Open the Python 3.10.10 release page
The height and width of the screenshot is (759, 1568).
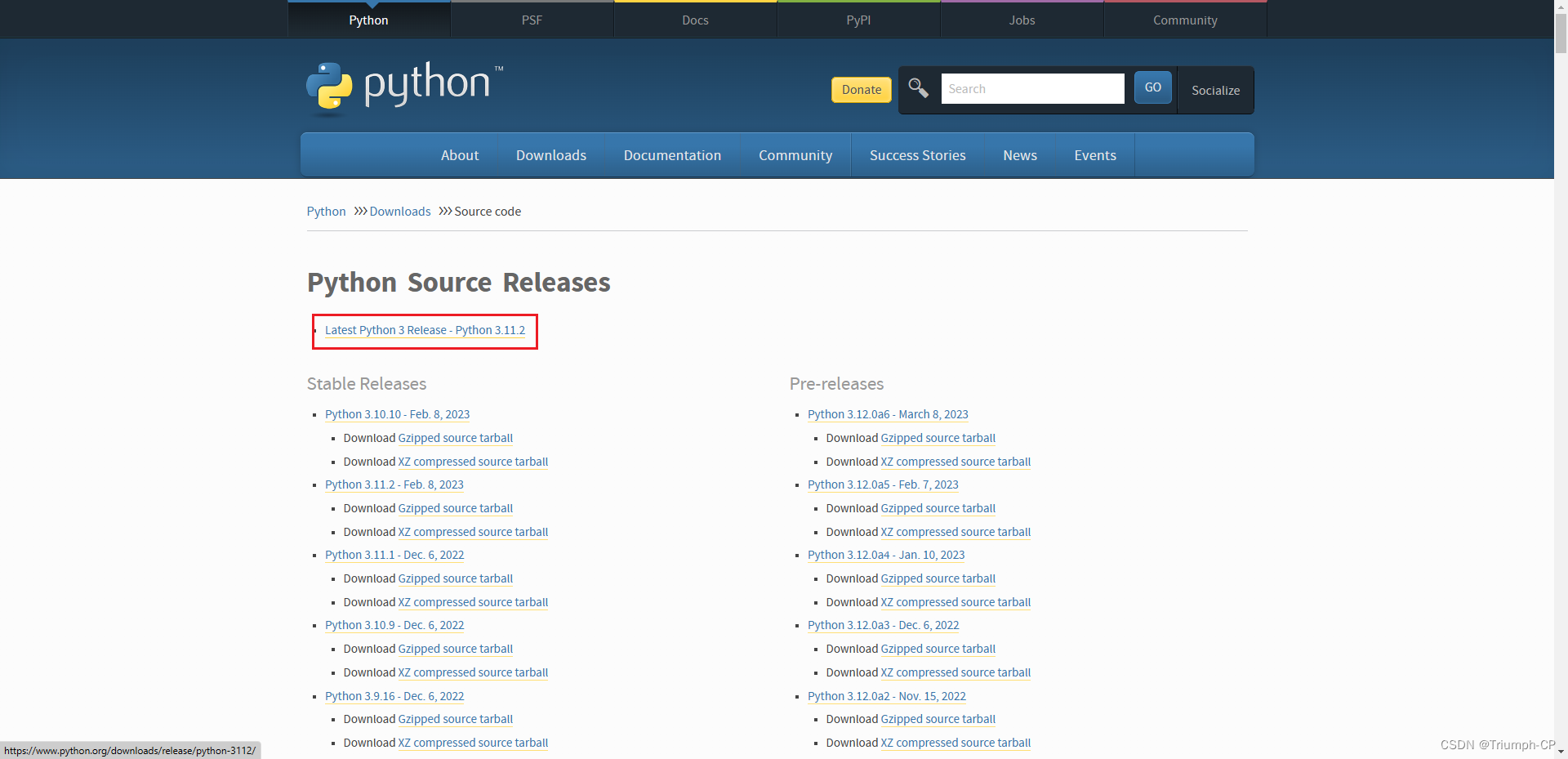tap(397, 414)
